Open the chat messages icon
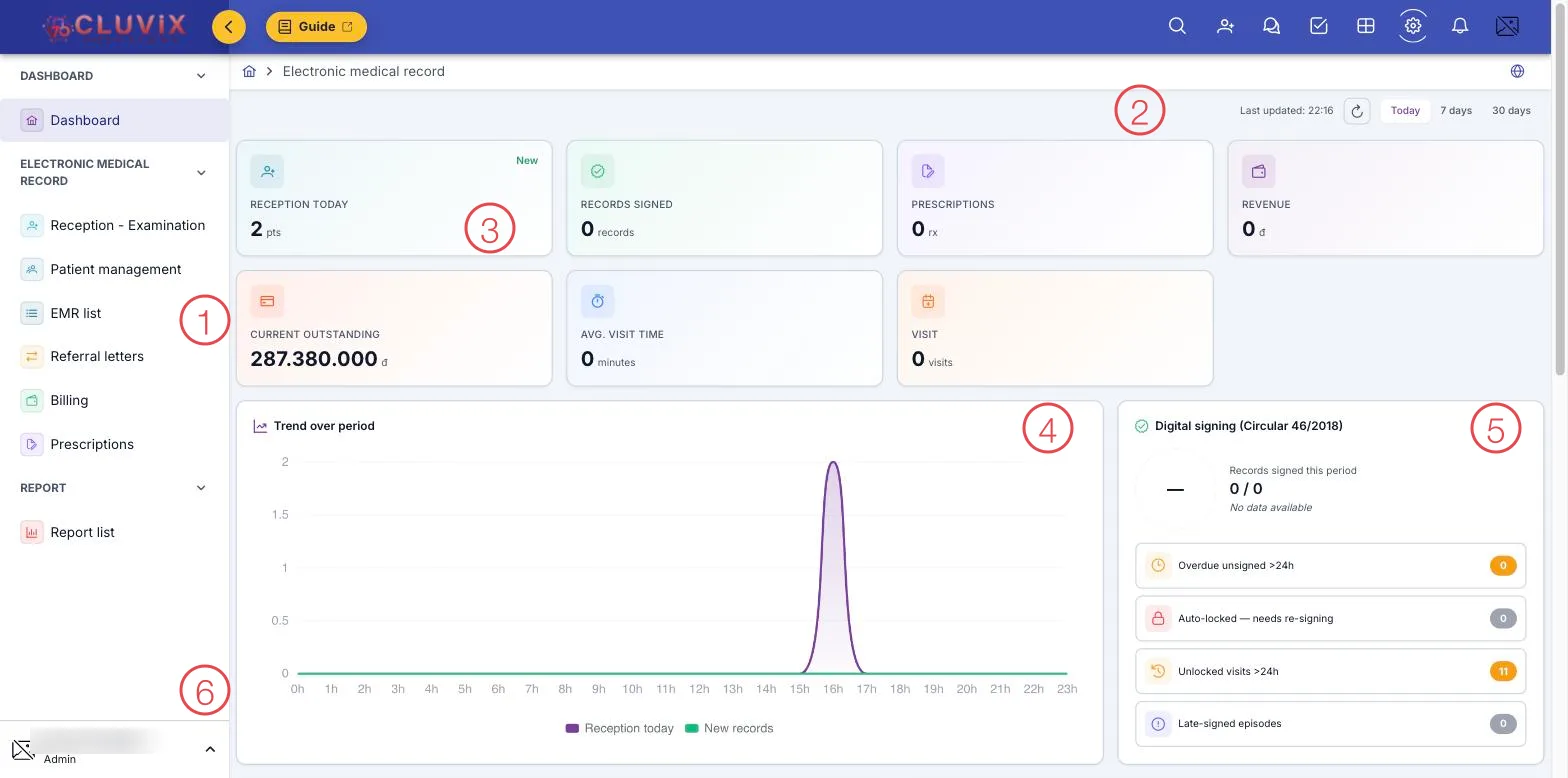Image resolution: width=1568 pixels, height=778 pixels. pos(1272,27)
